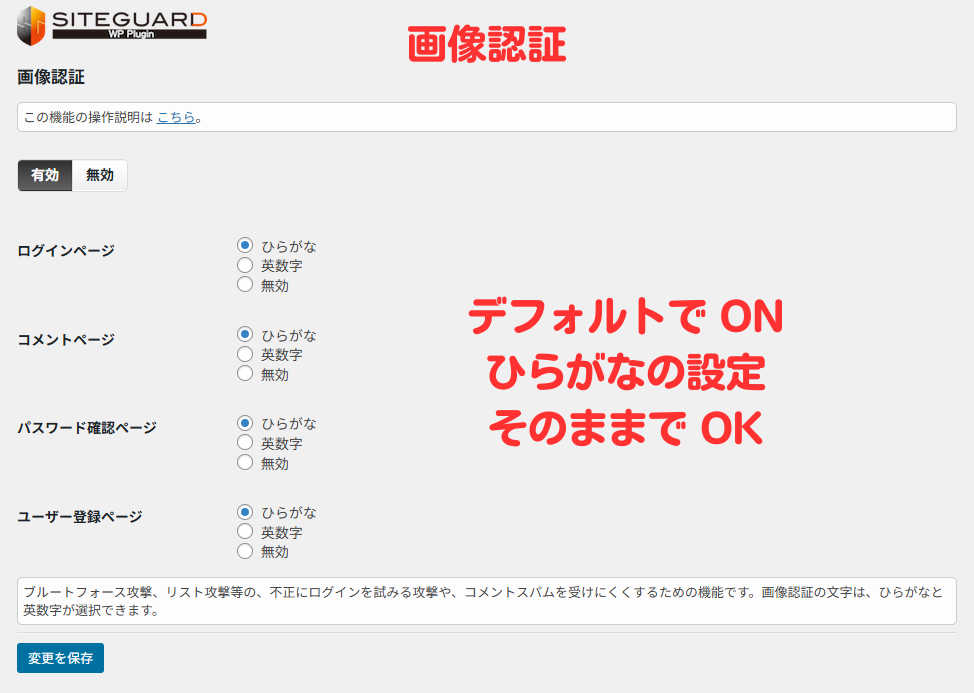Image resolution: width=974 pixels, height=693 pixels.
Task: Enable the 画像認証 feature with 有効
Action: (x=44, y=175)
